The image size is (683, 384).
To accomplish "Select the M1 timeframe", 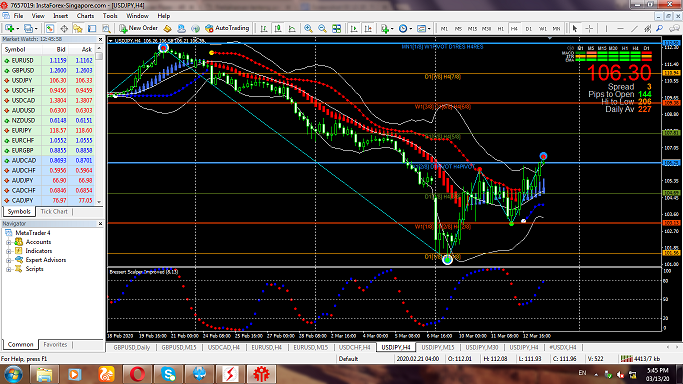I will [444, 29].
